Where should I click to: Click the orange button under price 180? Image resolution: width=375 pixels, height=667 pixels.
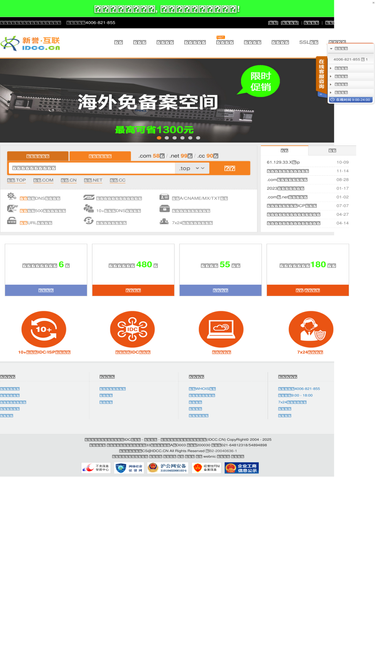308,290
